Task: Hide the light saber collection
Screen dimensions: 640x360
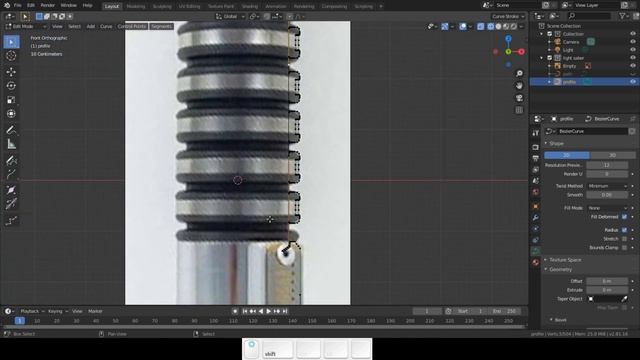Action: (633, 58)
